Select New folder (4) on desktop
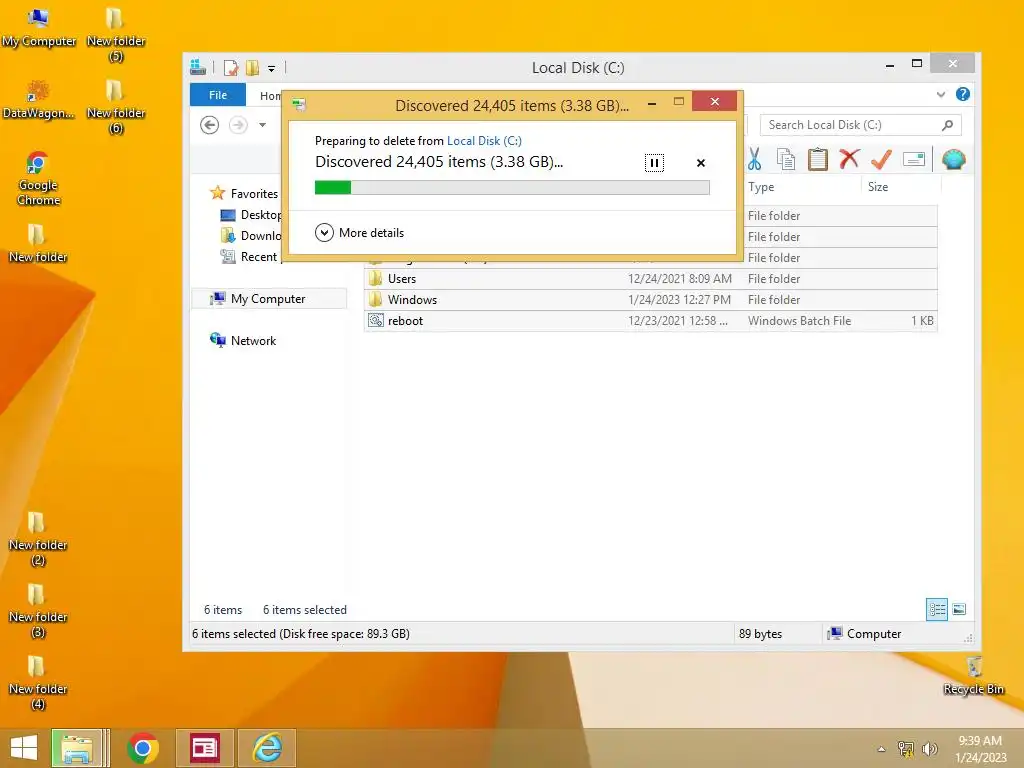 click(x=38, y=682)
